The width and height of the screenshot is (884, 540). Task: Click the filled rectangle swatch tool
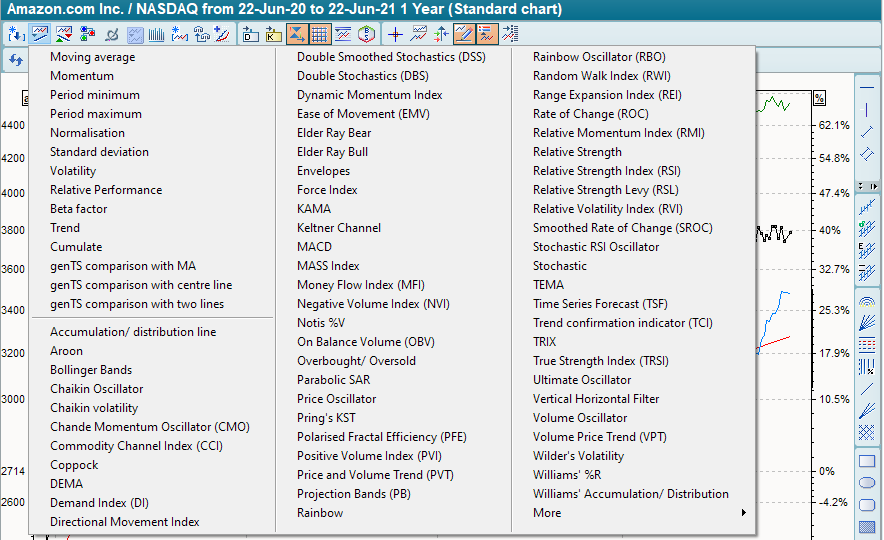[x=867, y=526]
